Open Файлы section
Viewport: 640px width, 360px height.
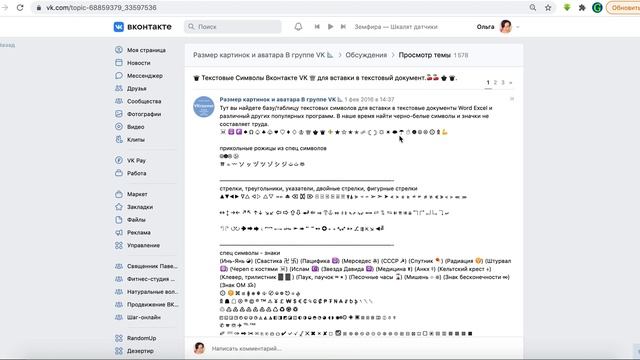click(x=136, y=220)
